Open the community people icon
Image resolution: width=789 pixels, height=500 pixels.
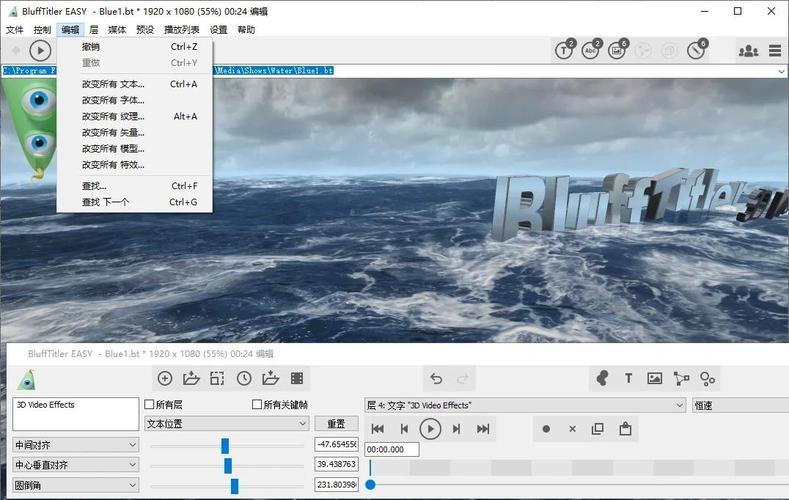(x=748, y=51)
